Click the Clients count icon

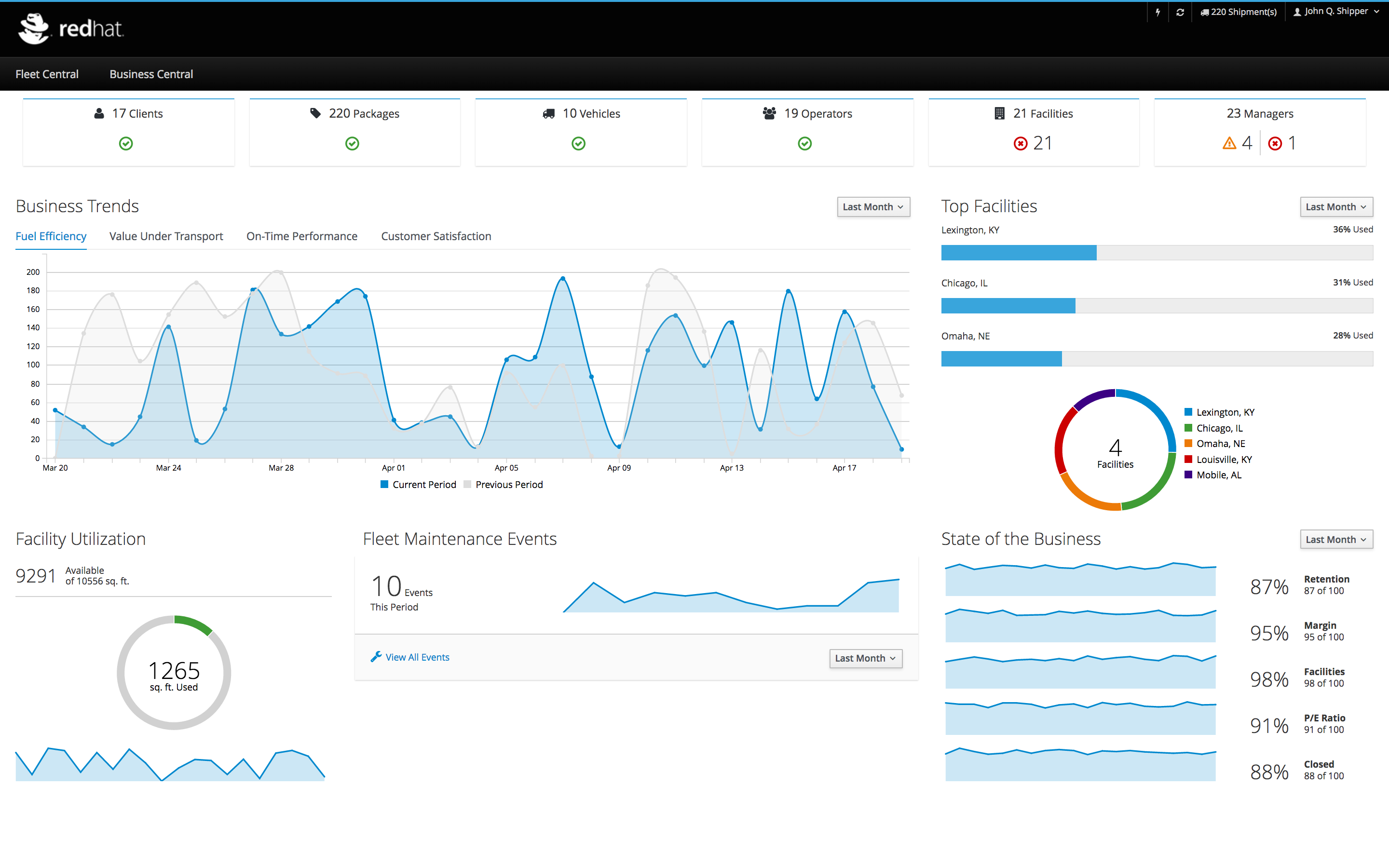pyautogui.click(x=95, y=113)
